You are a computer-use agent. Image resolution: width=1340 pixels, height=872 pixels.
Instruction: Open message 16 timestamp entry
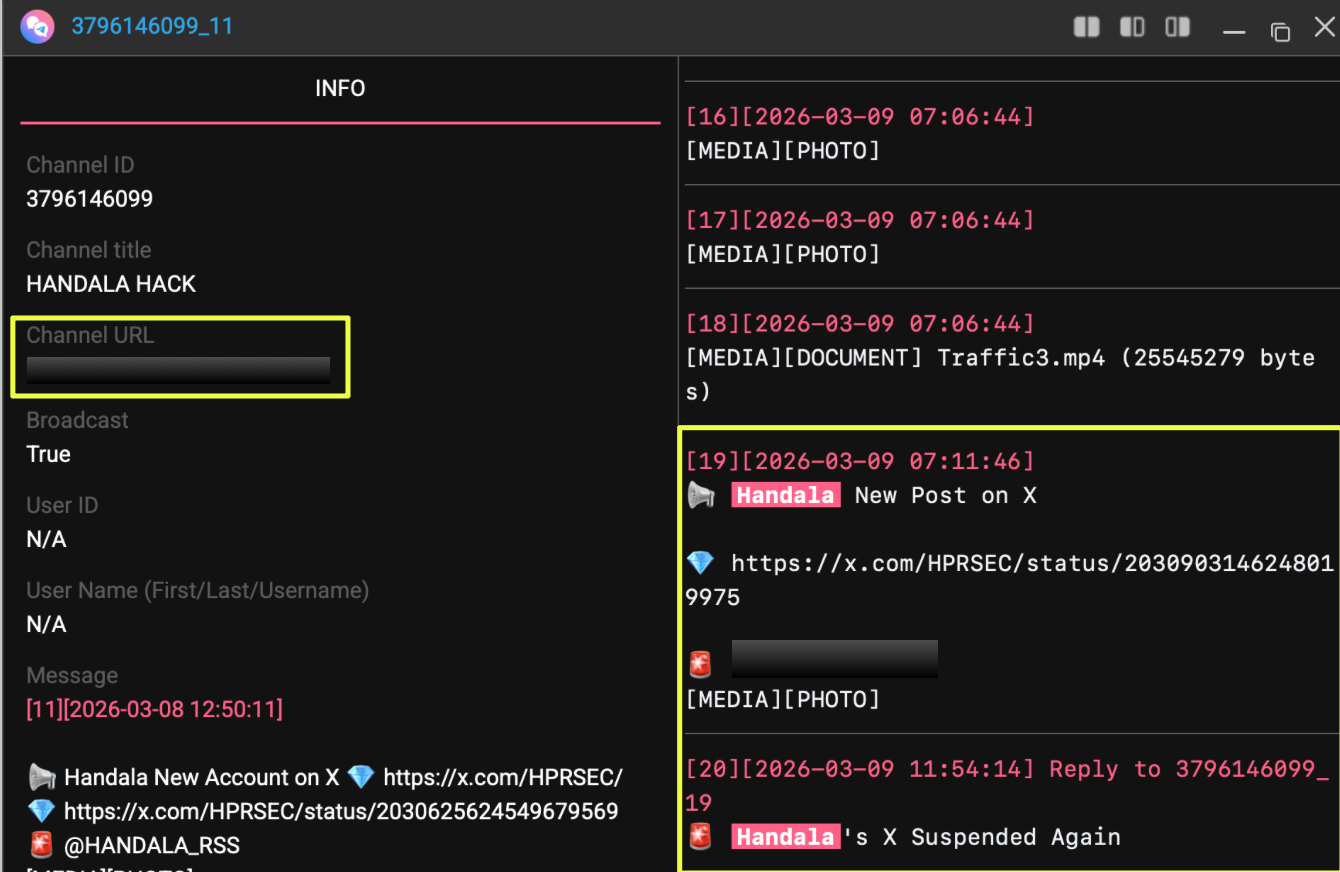pyautogui.click(x=860, y=117)
